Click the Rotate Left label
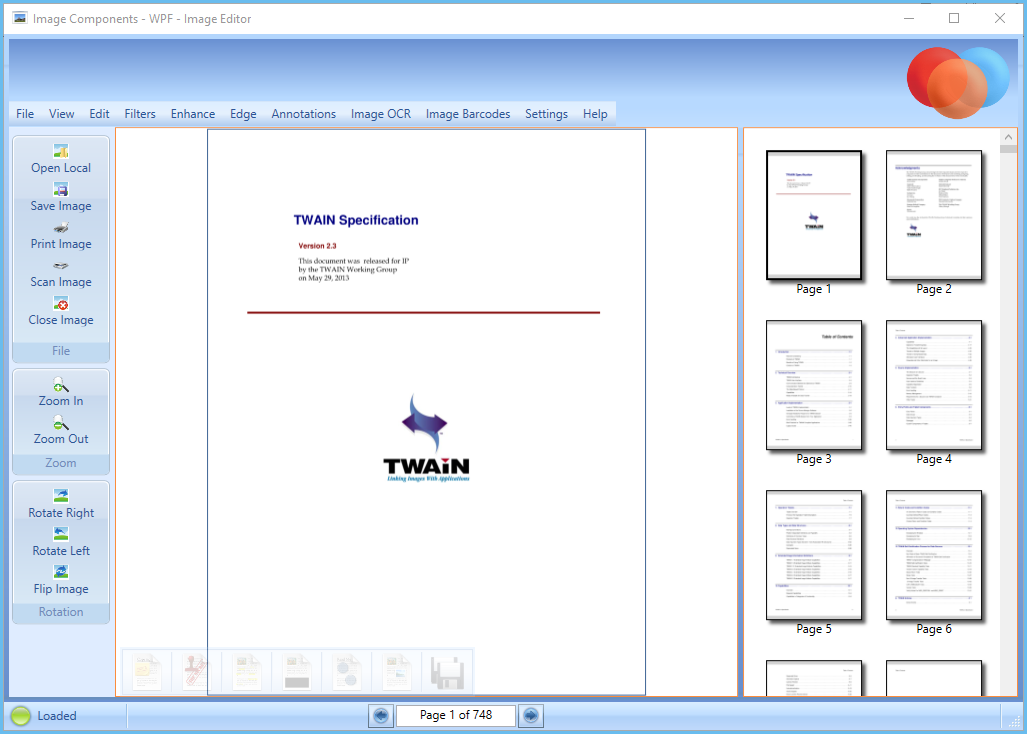This screenshot has height=734, width=1027. tap(61, 551)
